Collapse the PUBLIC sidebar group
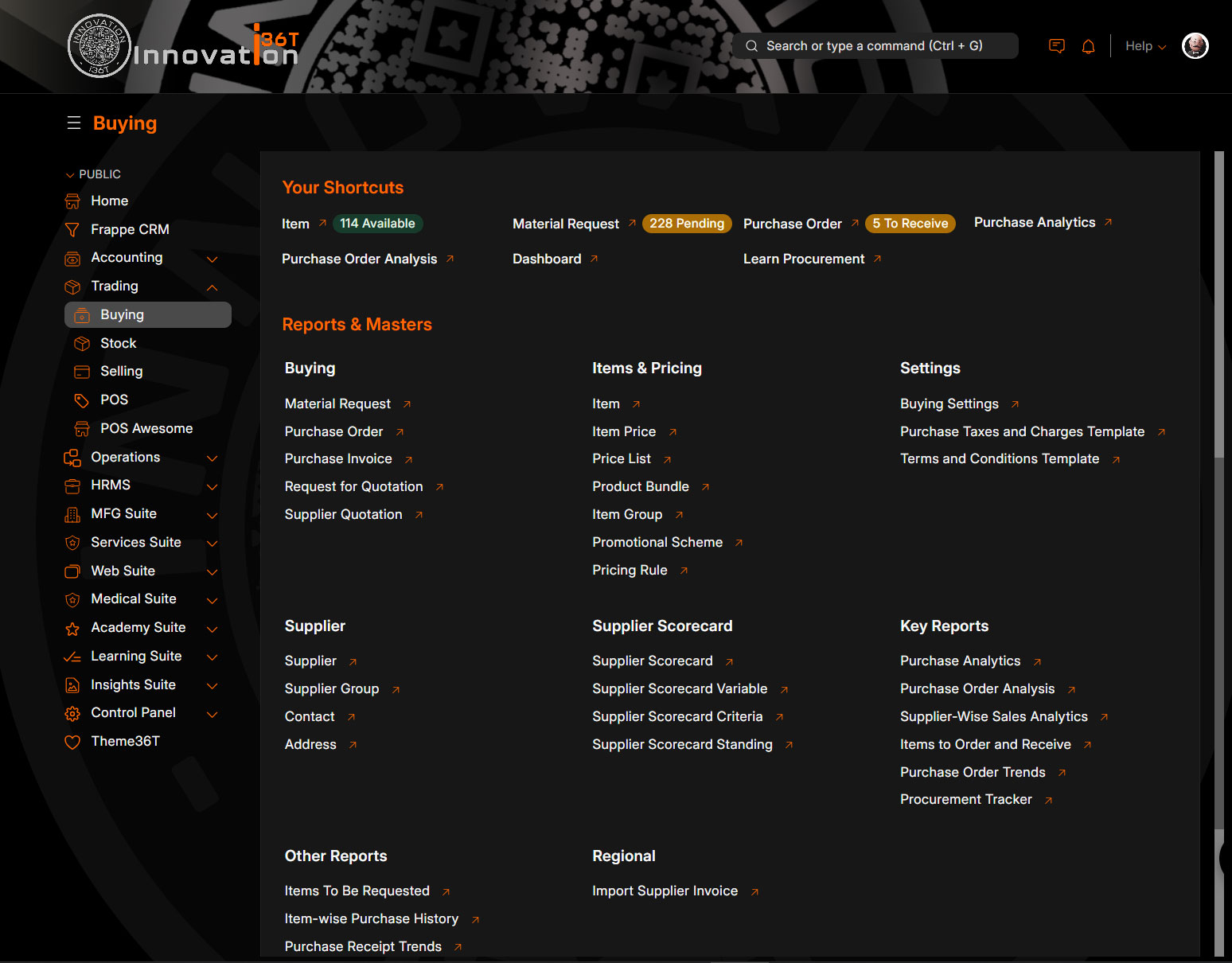 coord(70,174)
